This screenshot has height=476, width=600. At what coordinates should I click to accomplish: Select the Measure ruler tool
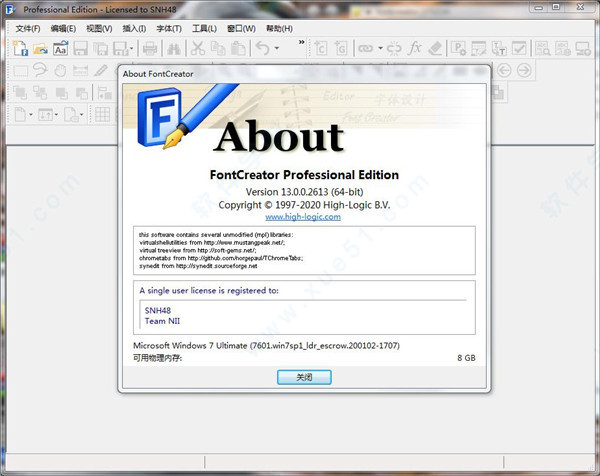click(x=80, y=71)
